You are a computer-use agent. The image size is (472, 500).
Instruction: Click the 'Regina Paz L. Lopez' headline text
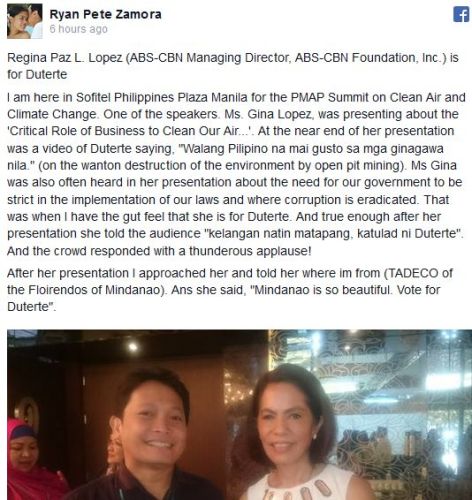coord(65,58)
